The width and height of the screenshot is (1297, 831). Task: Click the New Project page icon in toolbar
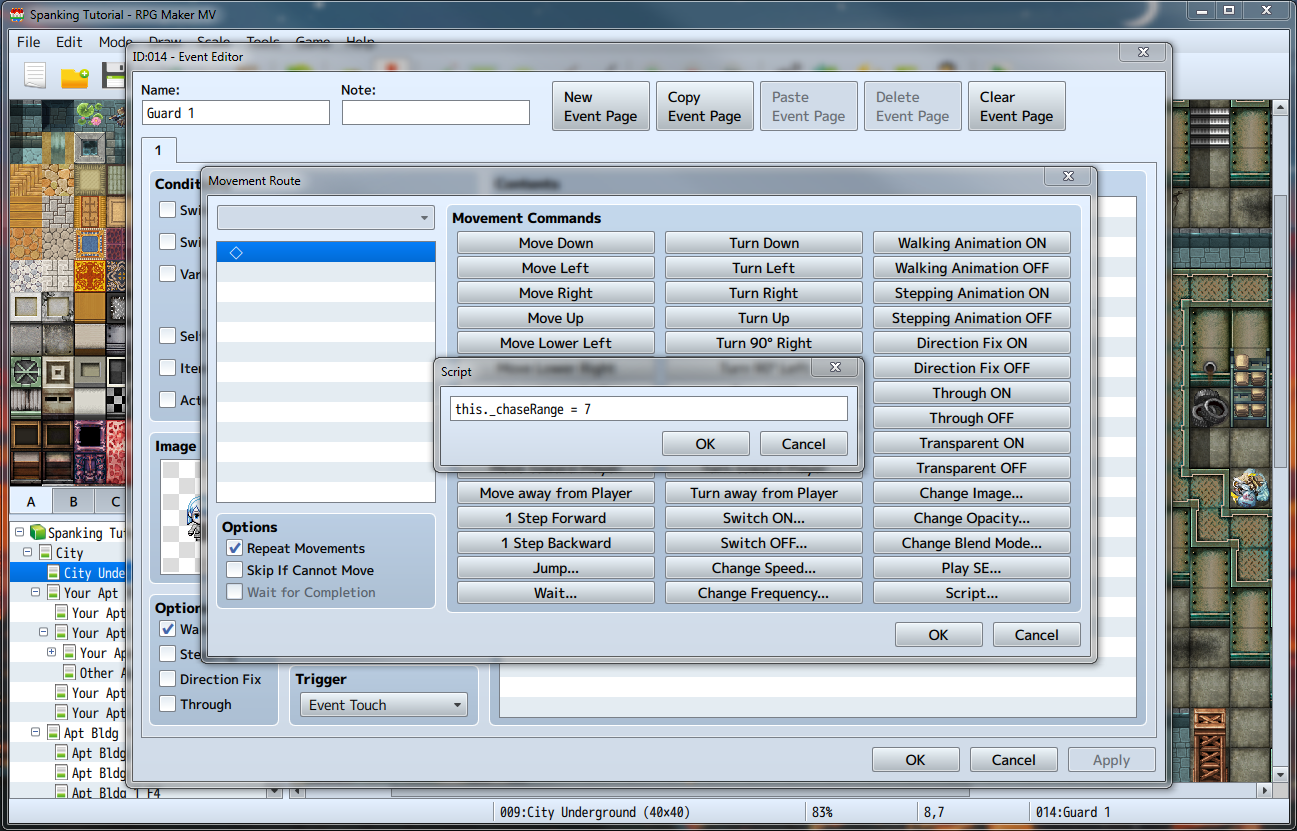[x=35, y=76]
